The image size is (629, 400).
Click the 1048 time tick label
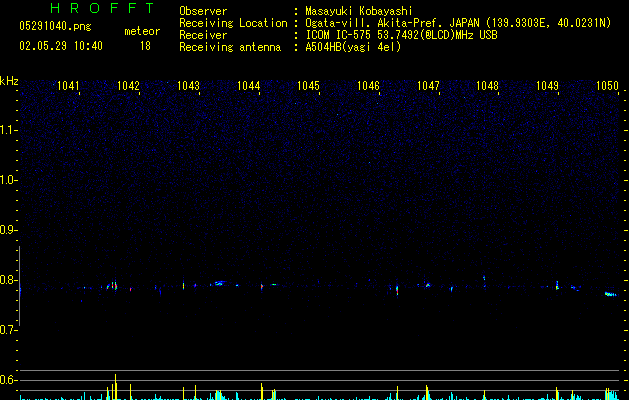click(487, 86)
